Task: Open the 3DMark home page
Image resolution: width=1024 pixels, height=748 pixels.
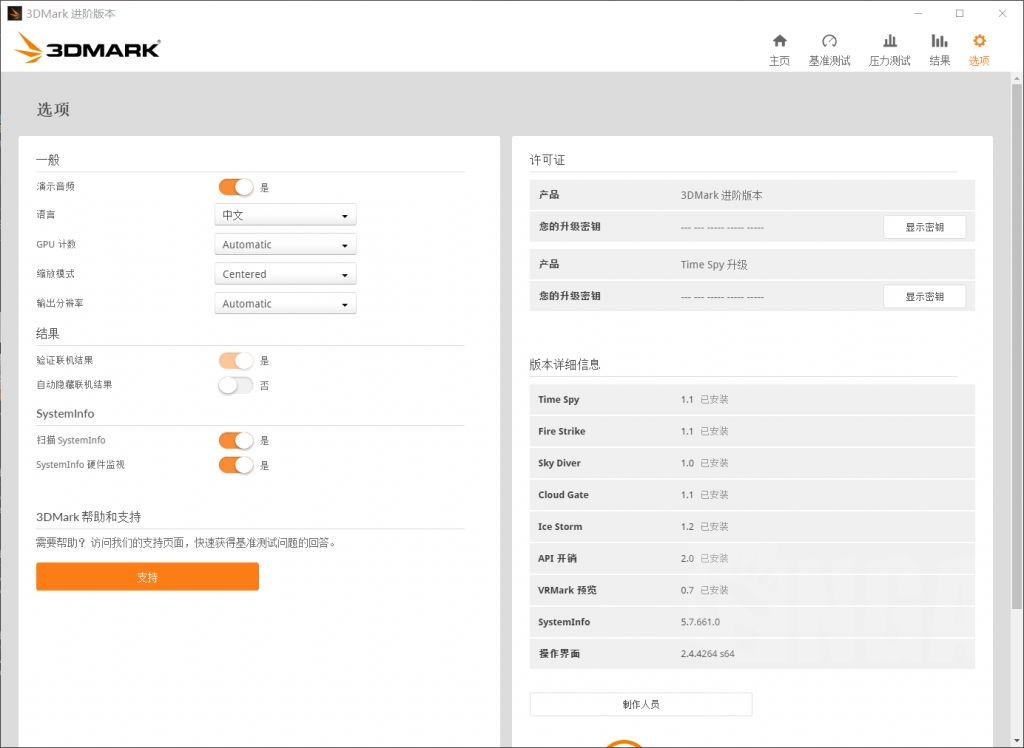Action: pos(779,48)
